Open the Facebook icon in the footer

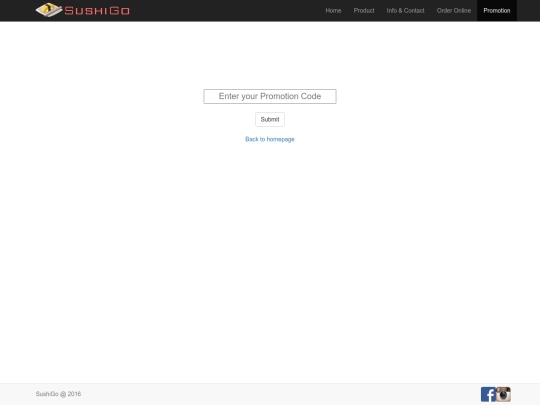point(488,394)
